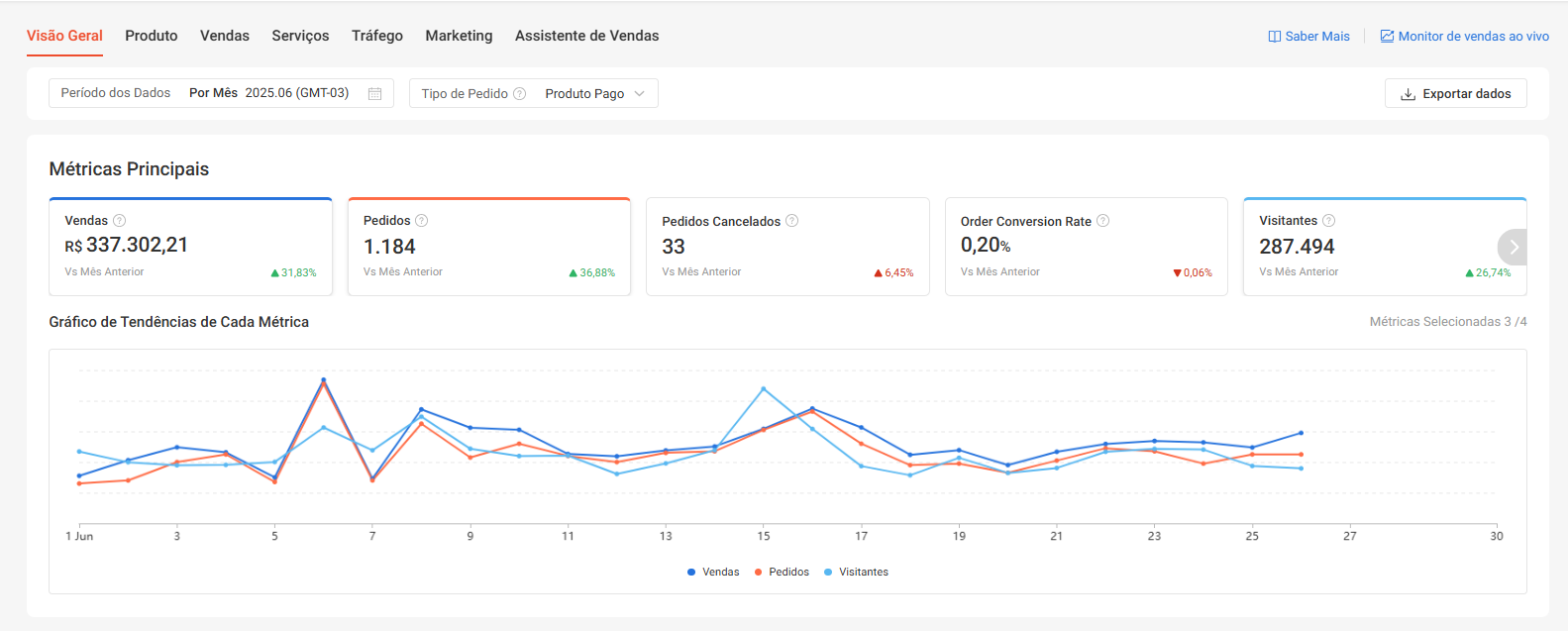Open the Monitor de vendas ao vivo link
This screenshot has height=631, width=1568.
[1464, 36]
